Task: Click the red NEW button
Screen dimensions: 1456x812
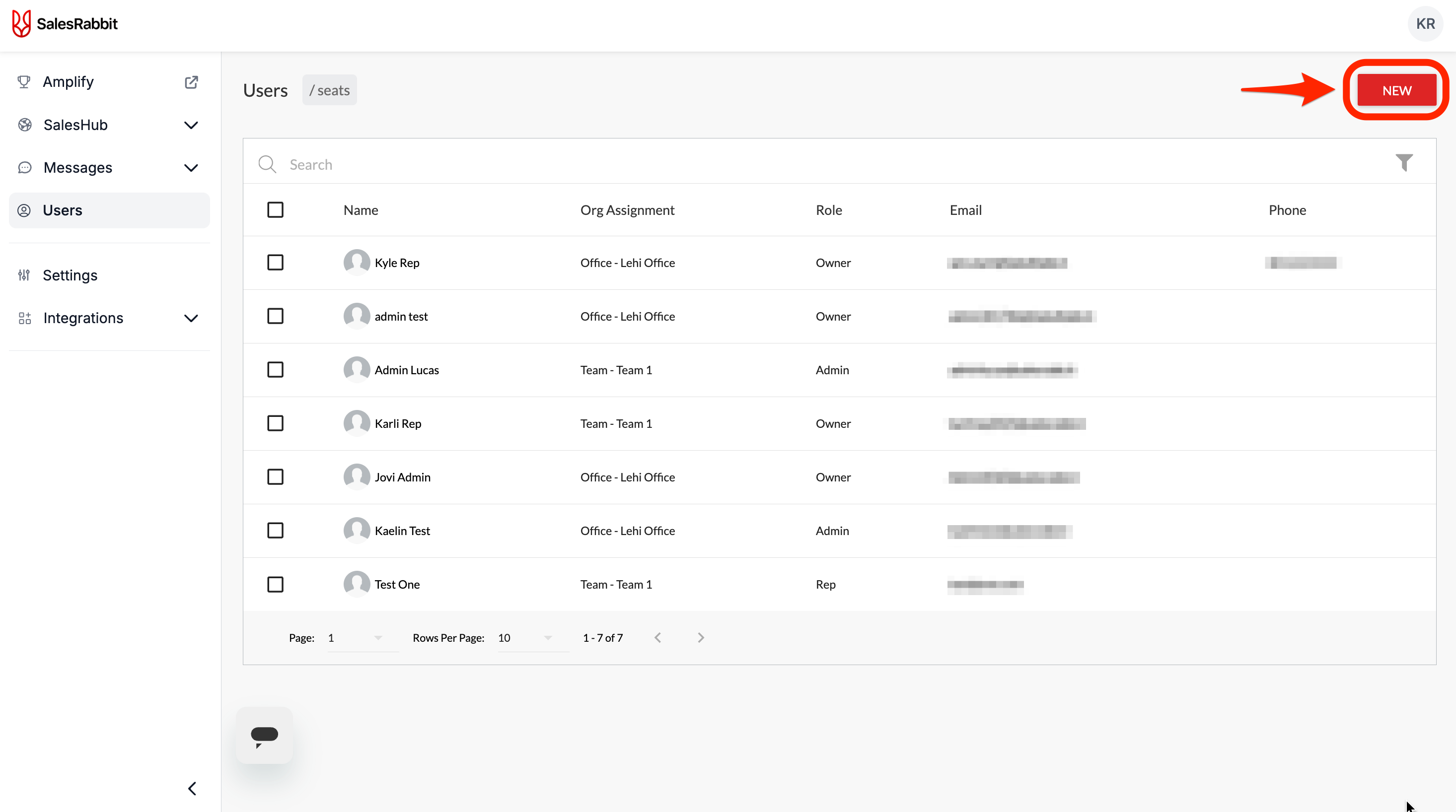Action: click(x=1396, y=90)
